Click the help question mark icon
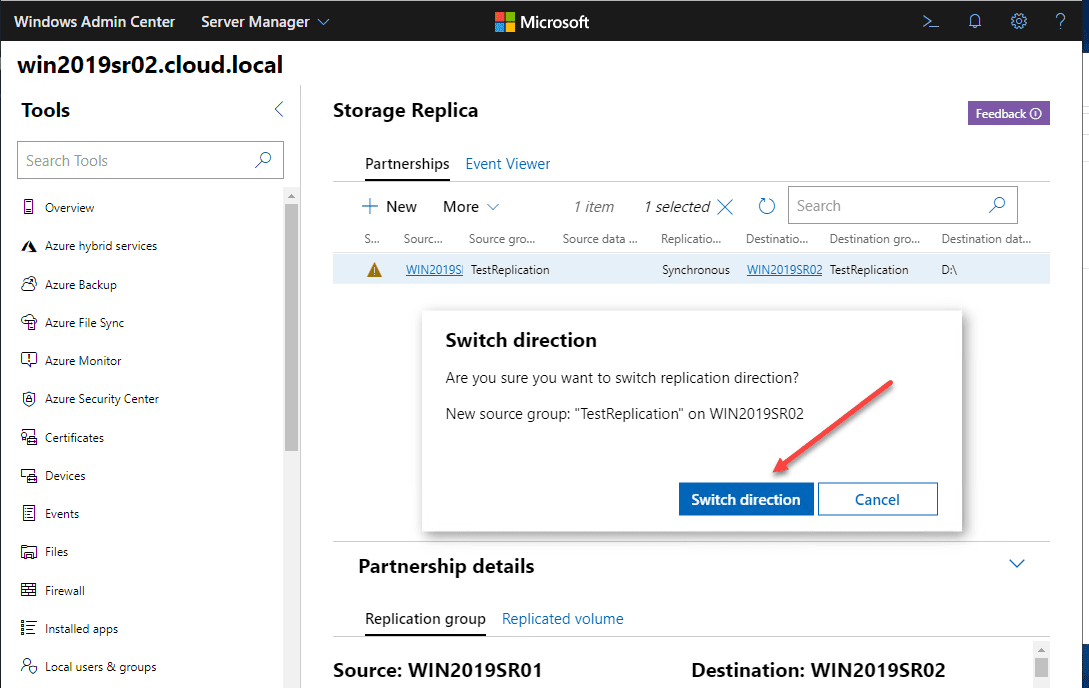 1061,21
